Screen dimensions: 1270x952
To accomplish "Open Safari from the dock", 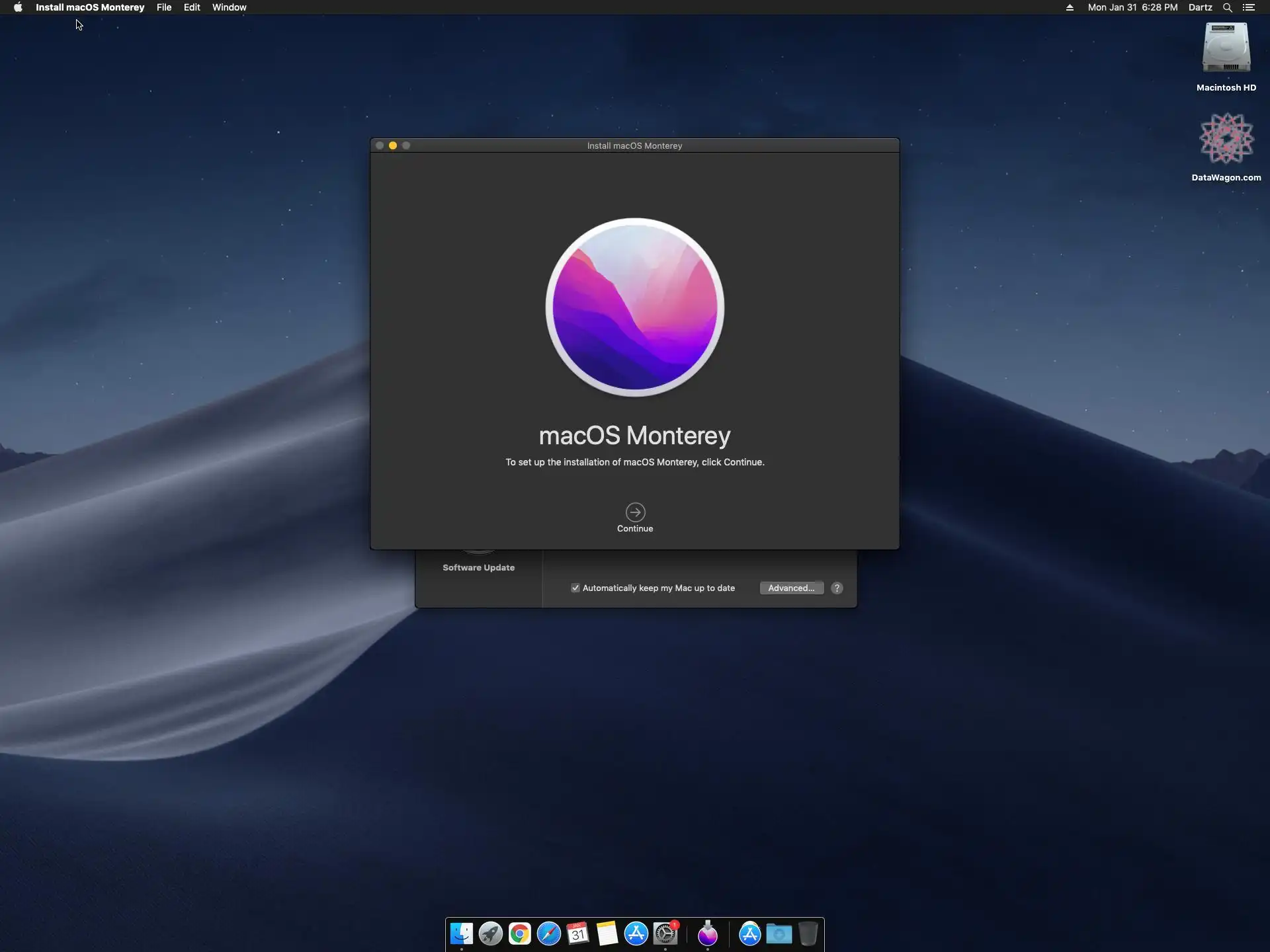I will point(548,933).
